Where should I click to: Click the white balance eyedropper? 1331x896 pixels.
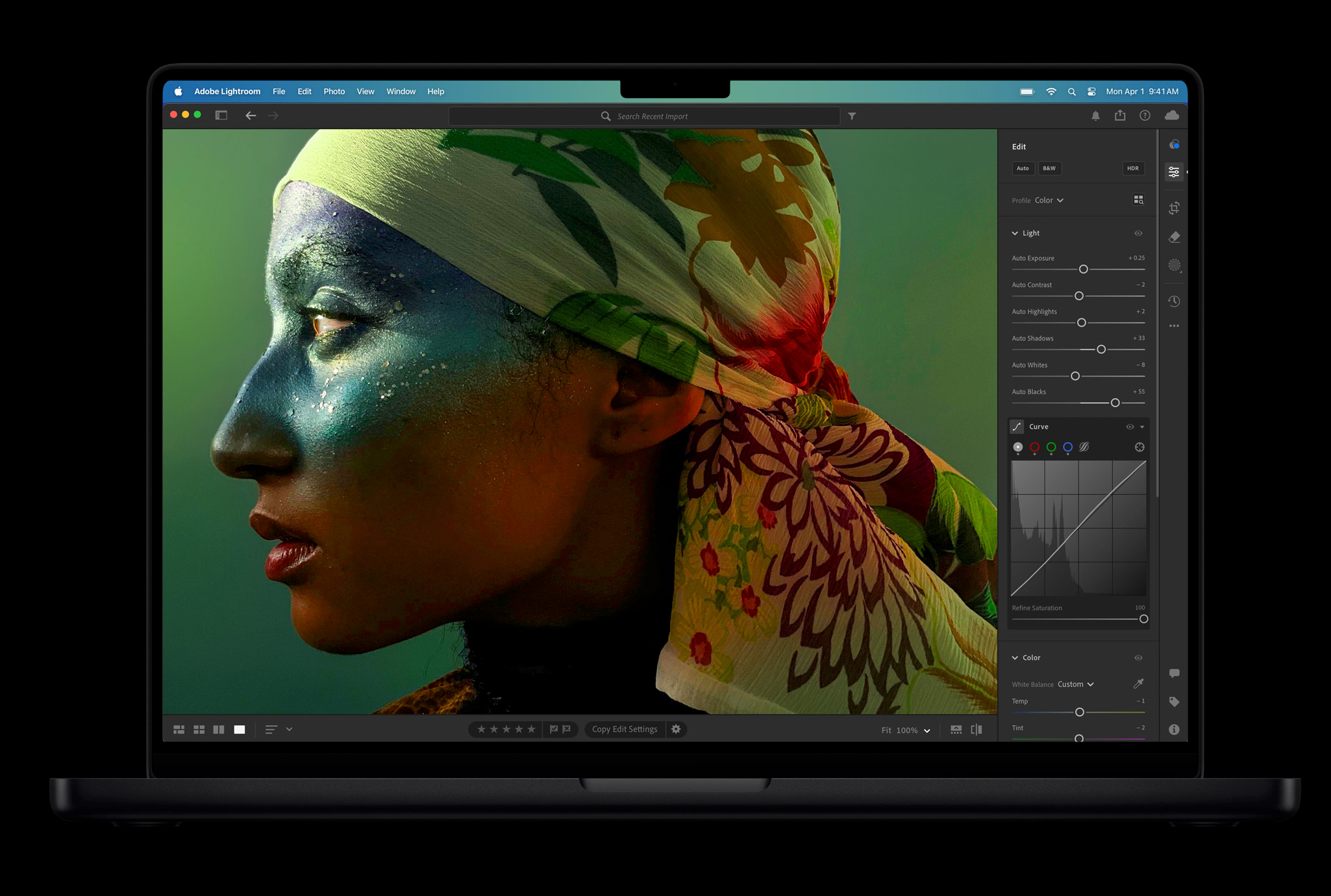coord(1138,683)
